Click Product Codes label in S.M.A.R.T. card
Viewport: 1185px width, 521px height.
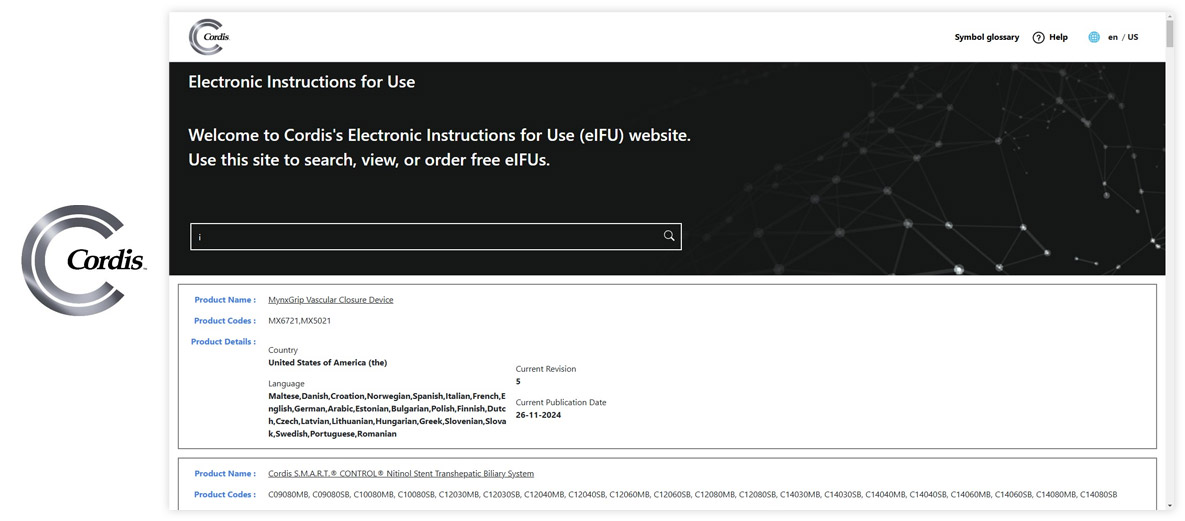pyautogui.click(x=224, y=495)
